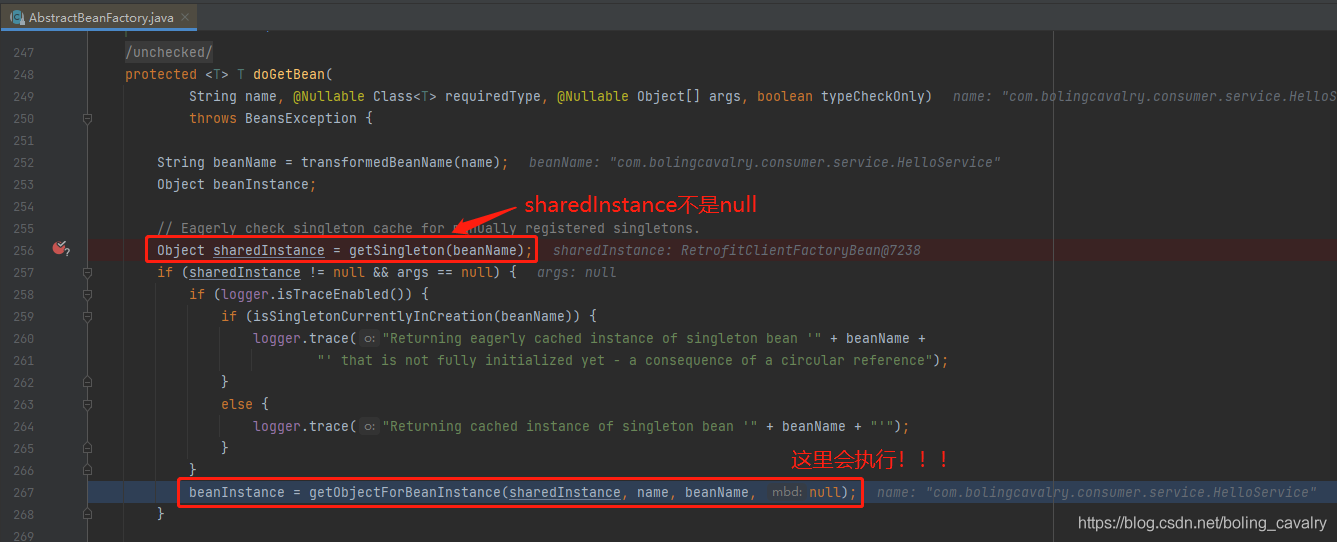Expand the folded 'o:' hint on line 260
The image size is (1337, 542).
[x=369, y=338]
